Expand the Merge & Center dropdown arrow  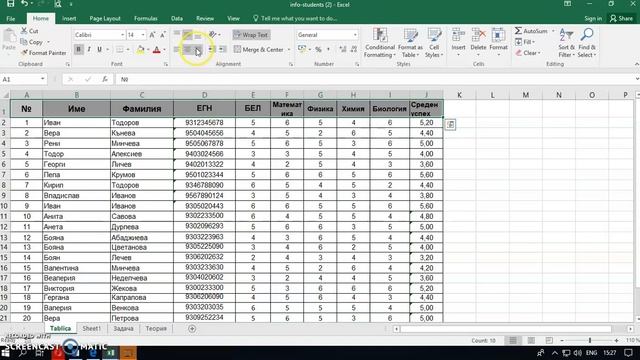[289, 50]
